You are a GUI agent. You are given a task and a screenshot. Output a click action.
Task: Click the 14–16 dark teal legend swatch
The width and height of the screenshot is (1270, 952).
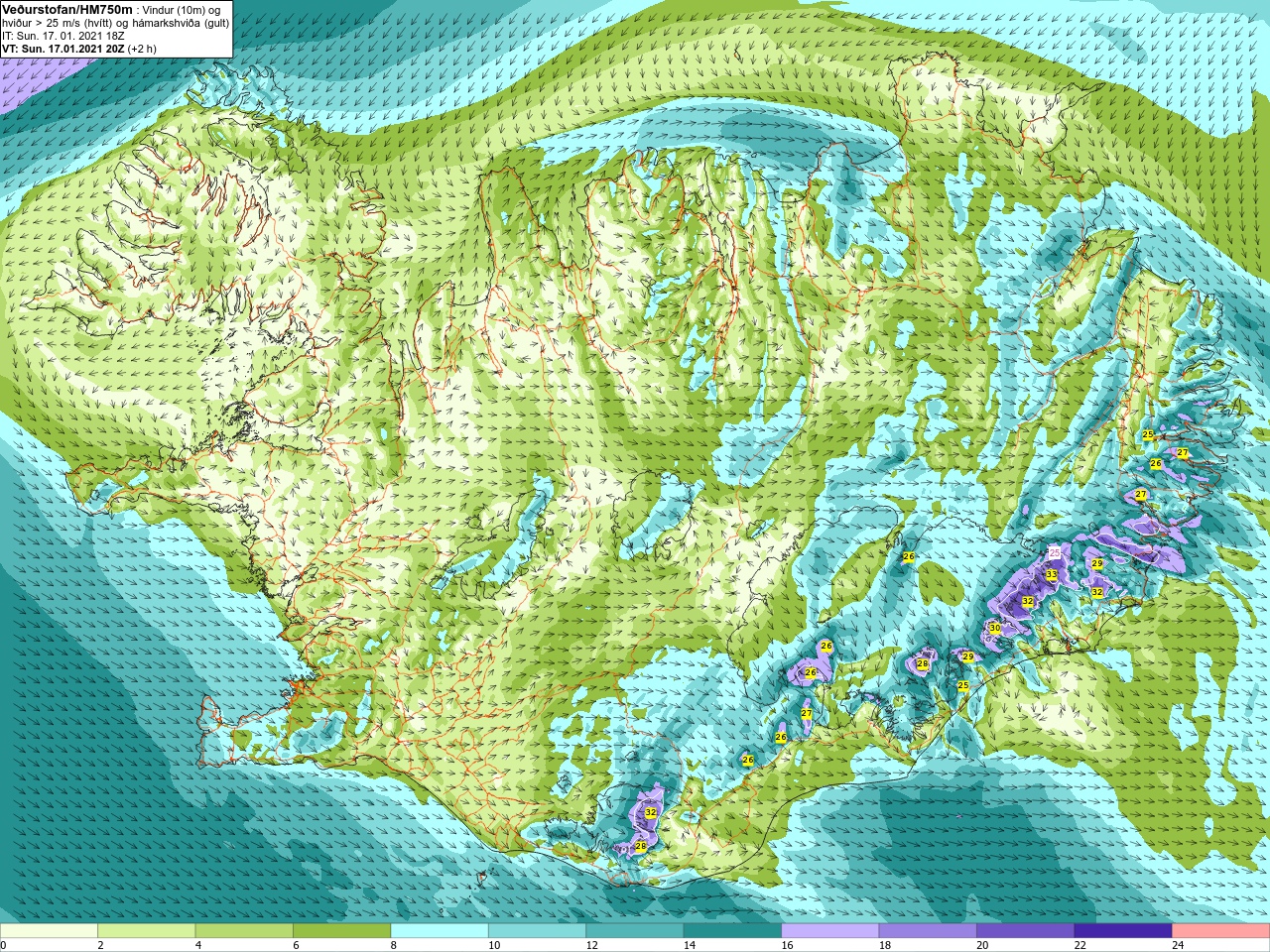tap(732, 931)
